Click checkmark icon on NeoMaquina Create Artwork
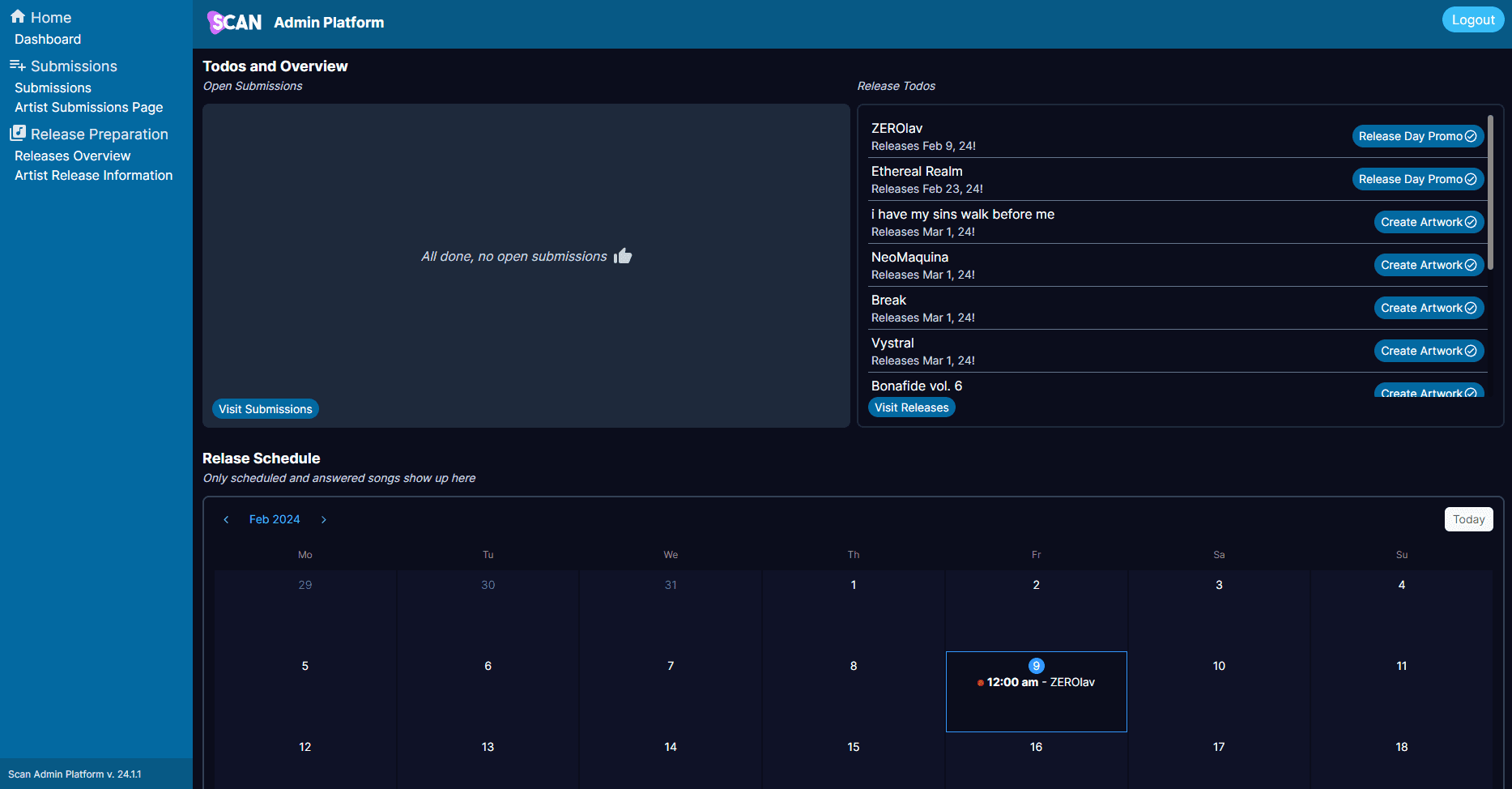The image size is (1512, 789). [1471, 265]
